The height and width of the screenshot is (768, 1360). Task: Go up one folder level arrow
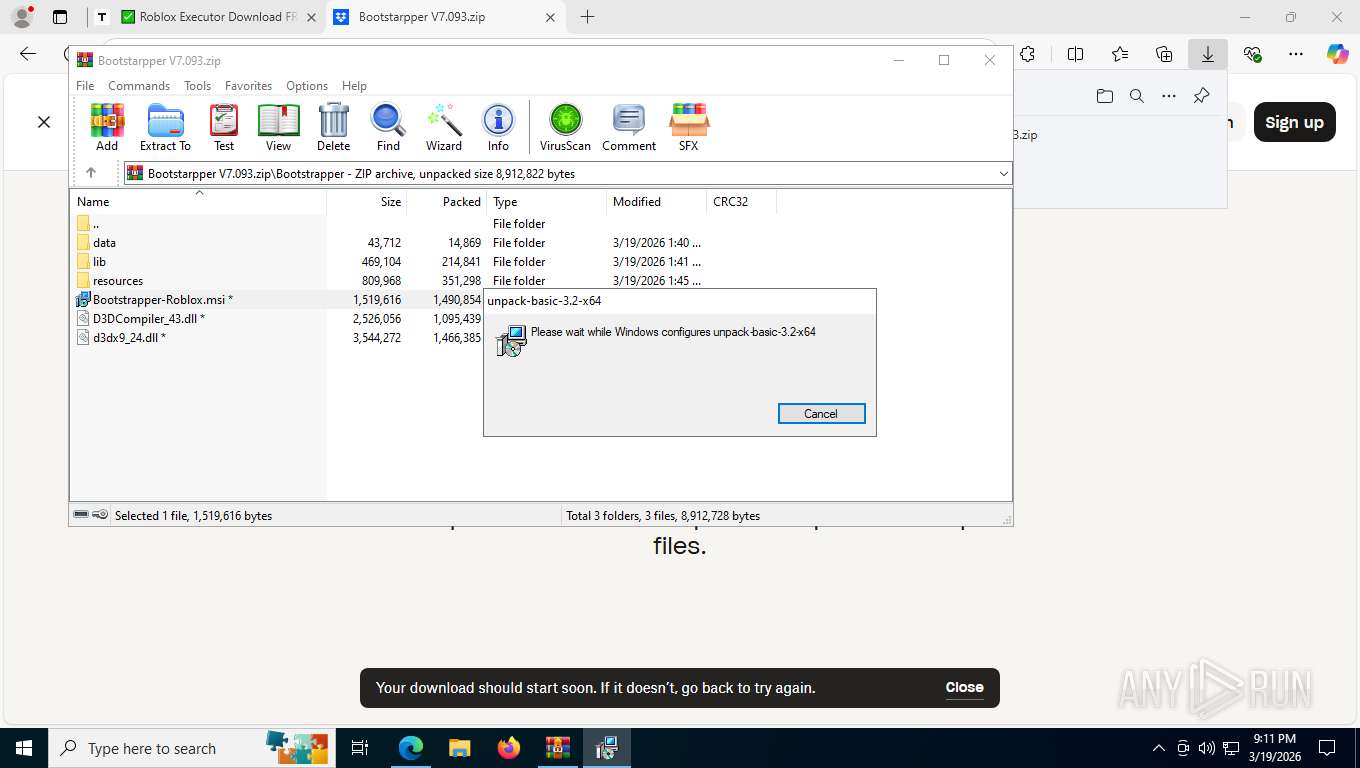pos(91,173)
